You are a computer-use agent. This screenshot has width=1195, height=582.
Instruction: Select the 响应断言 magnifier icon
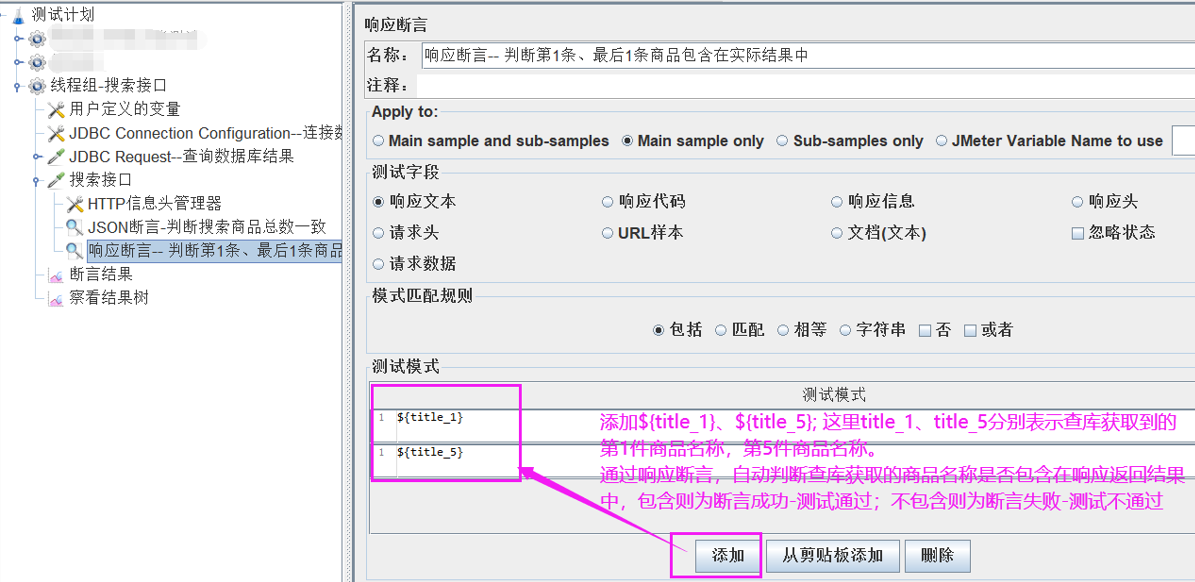pos(74,247)
